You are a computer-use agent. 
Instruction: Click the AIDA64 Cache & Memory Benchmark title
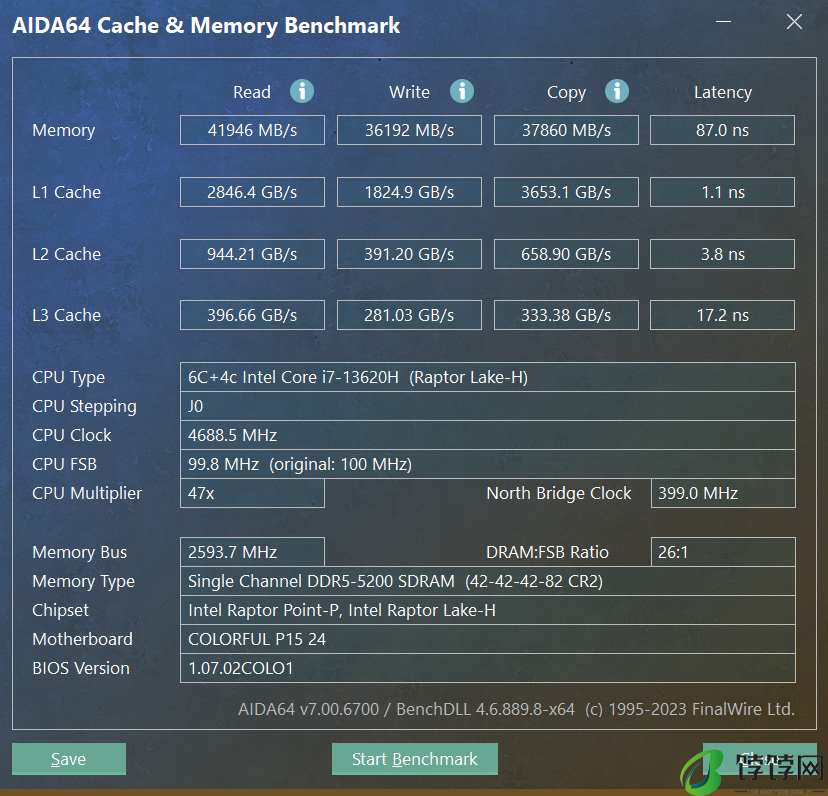point(206,26)
